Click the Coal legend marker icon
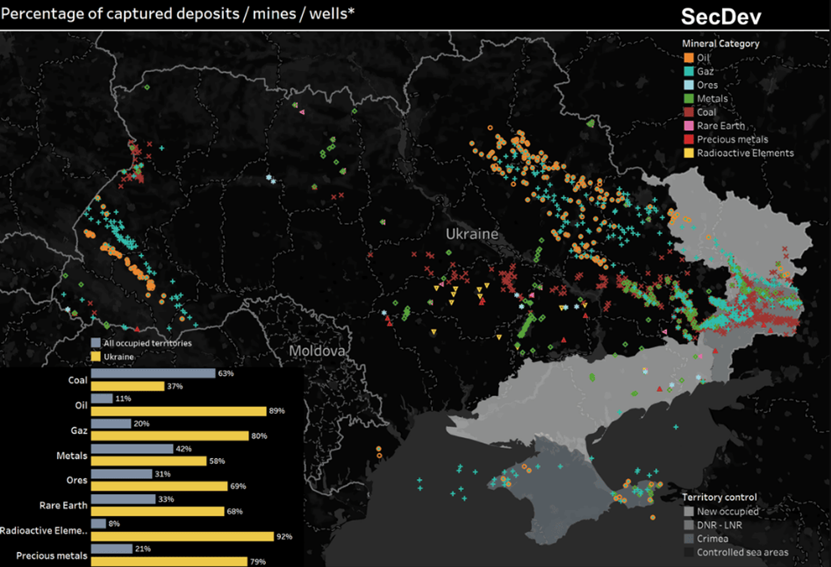 (x=689, y=112)
